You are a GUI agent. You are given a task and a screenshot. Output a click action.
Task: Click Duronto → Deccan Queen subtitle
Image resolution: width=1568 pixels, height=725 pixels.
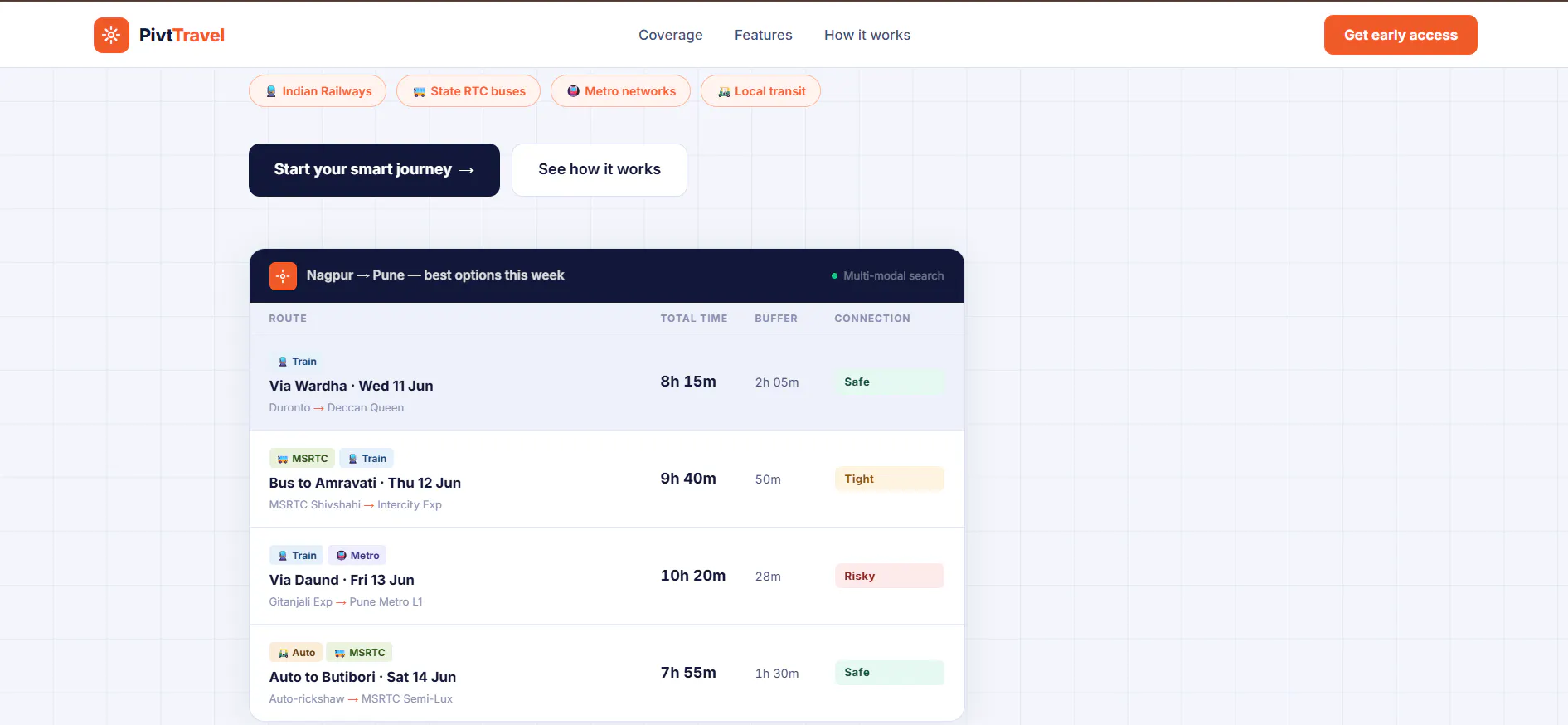(x=336, y=408)
